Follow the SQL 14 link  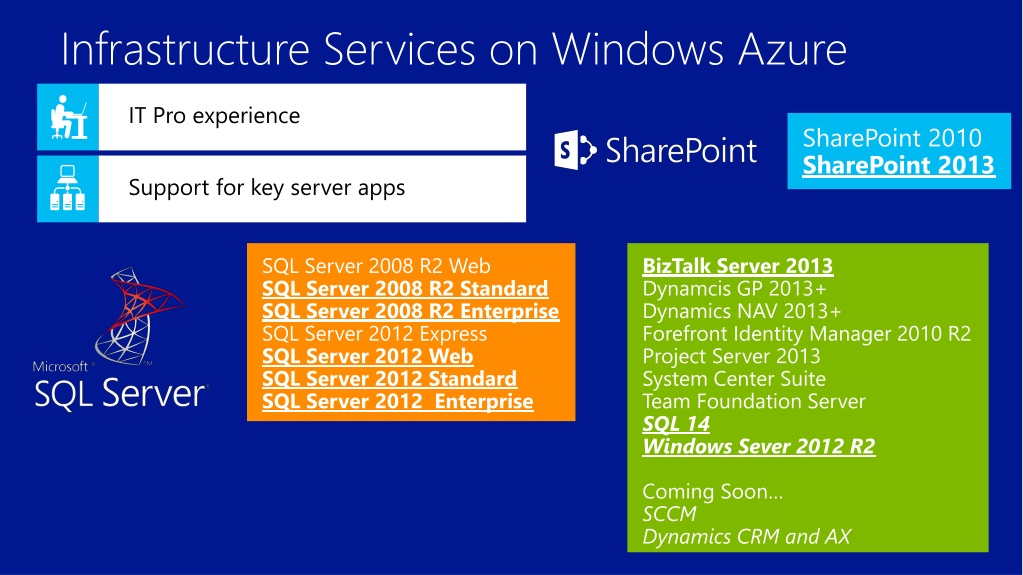tap(676, 424)
